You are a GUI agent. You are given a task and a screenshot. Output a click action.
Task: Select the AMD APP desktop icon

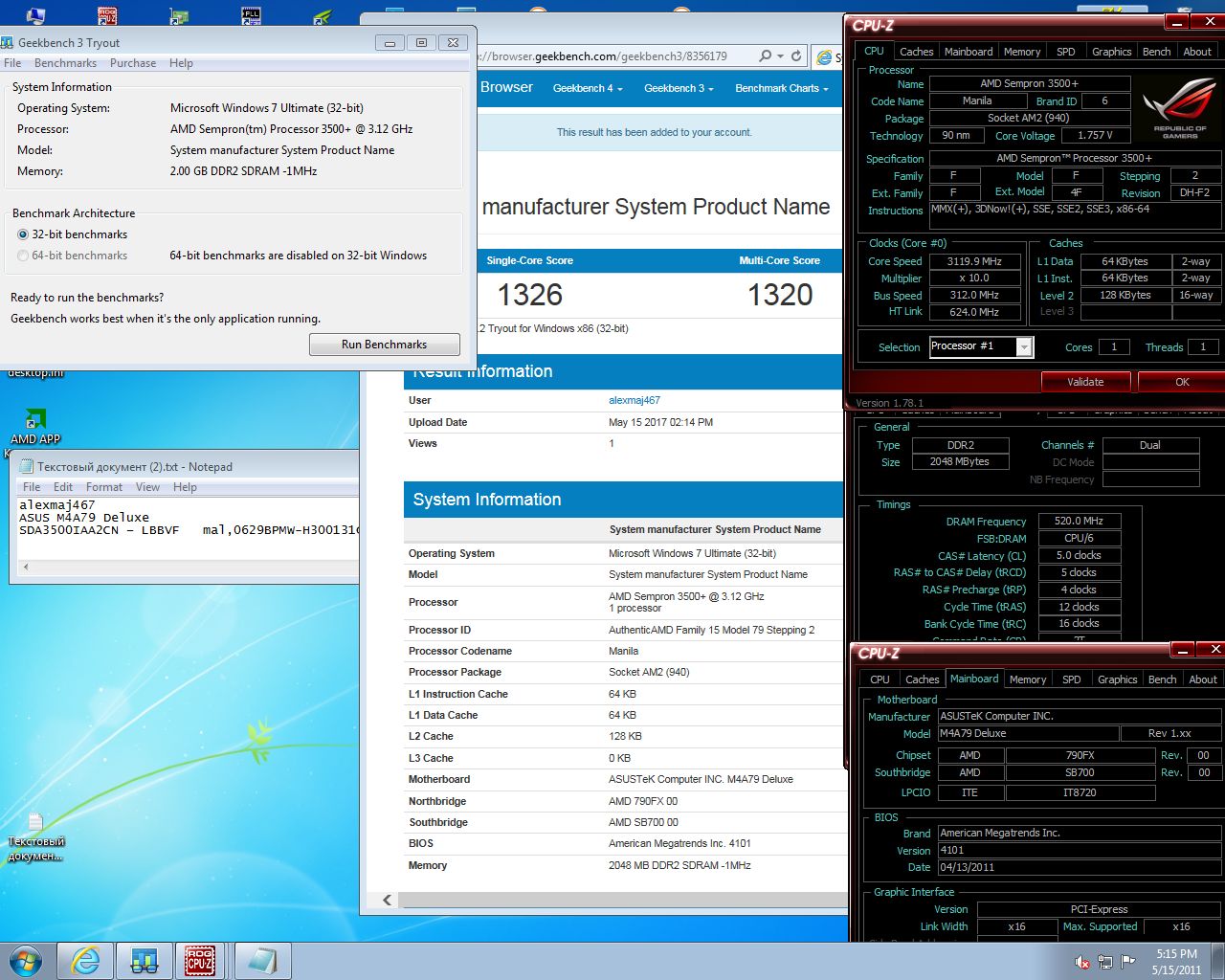(x=35, y=427)
